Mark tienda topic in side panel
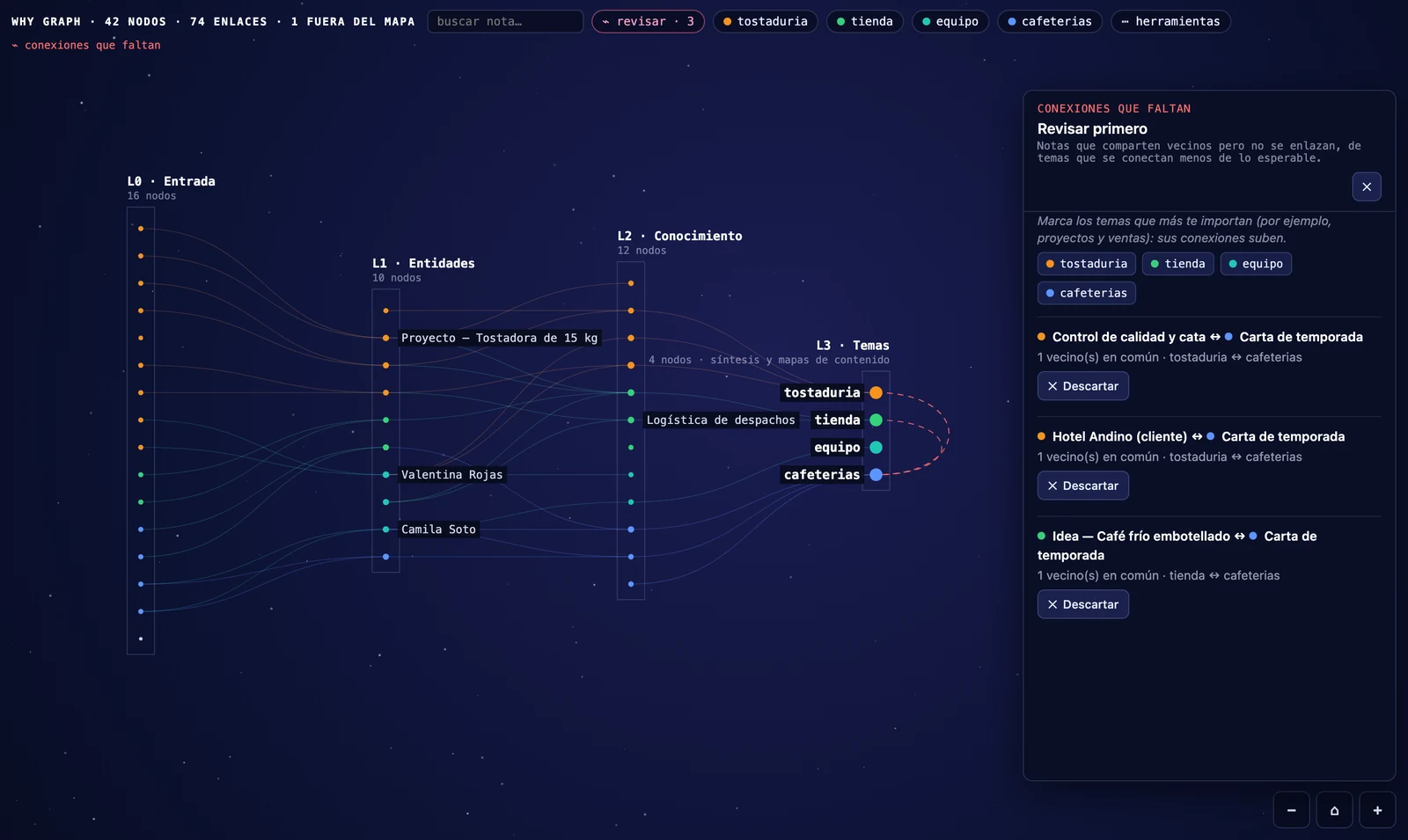1408x840 pixels. [1177, 264]
